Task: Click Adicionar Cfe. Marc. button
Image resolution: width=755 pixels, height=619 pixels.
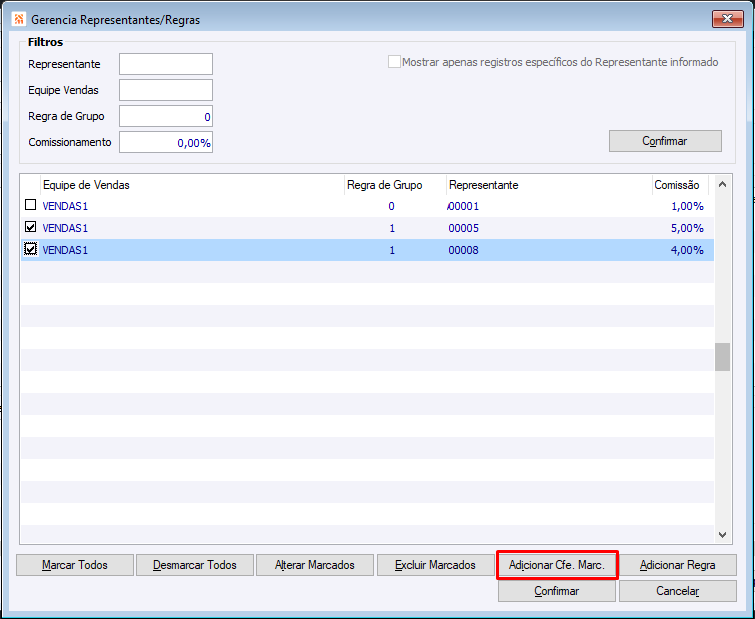Action: [x=557, y=565]
